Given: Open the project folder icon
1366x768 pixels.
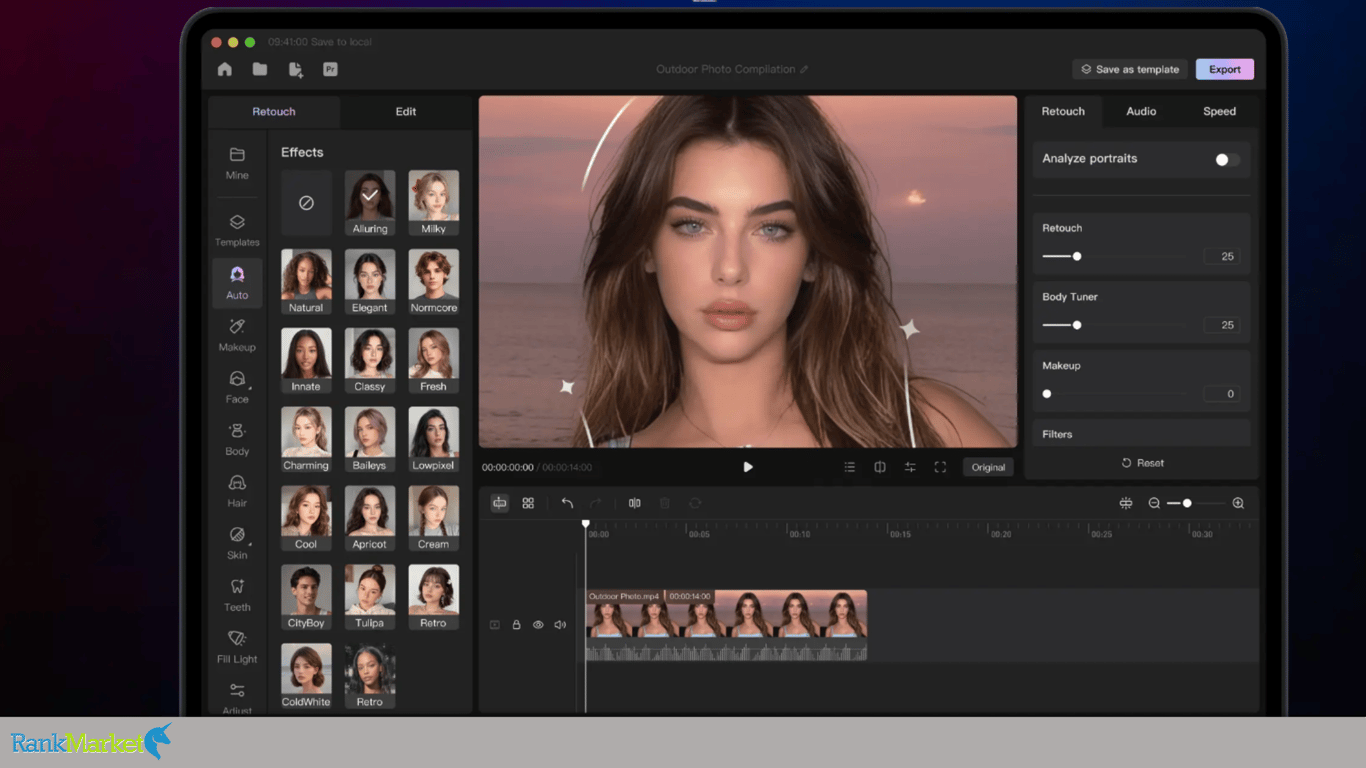Looking at the screenshot, I should 260,69.
